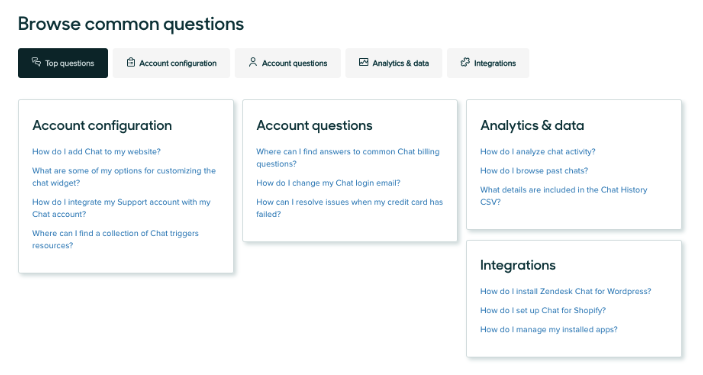Open 'How do I add Chat to my website?'
The height and width of the screenshot is (375, 703).
coord(96,152)
